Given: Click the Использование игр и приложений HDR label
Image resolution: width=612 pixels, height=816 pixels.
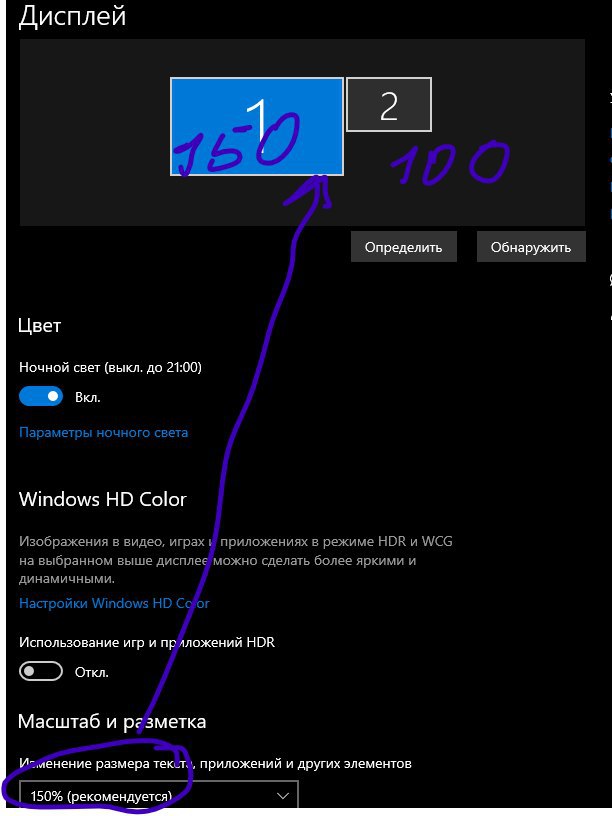Looking at the screenshot, I should point(147,642).
